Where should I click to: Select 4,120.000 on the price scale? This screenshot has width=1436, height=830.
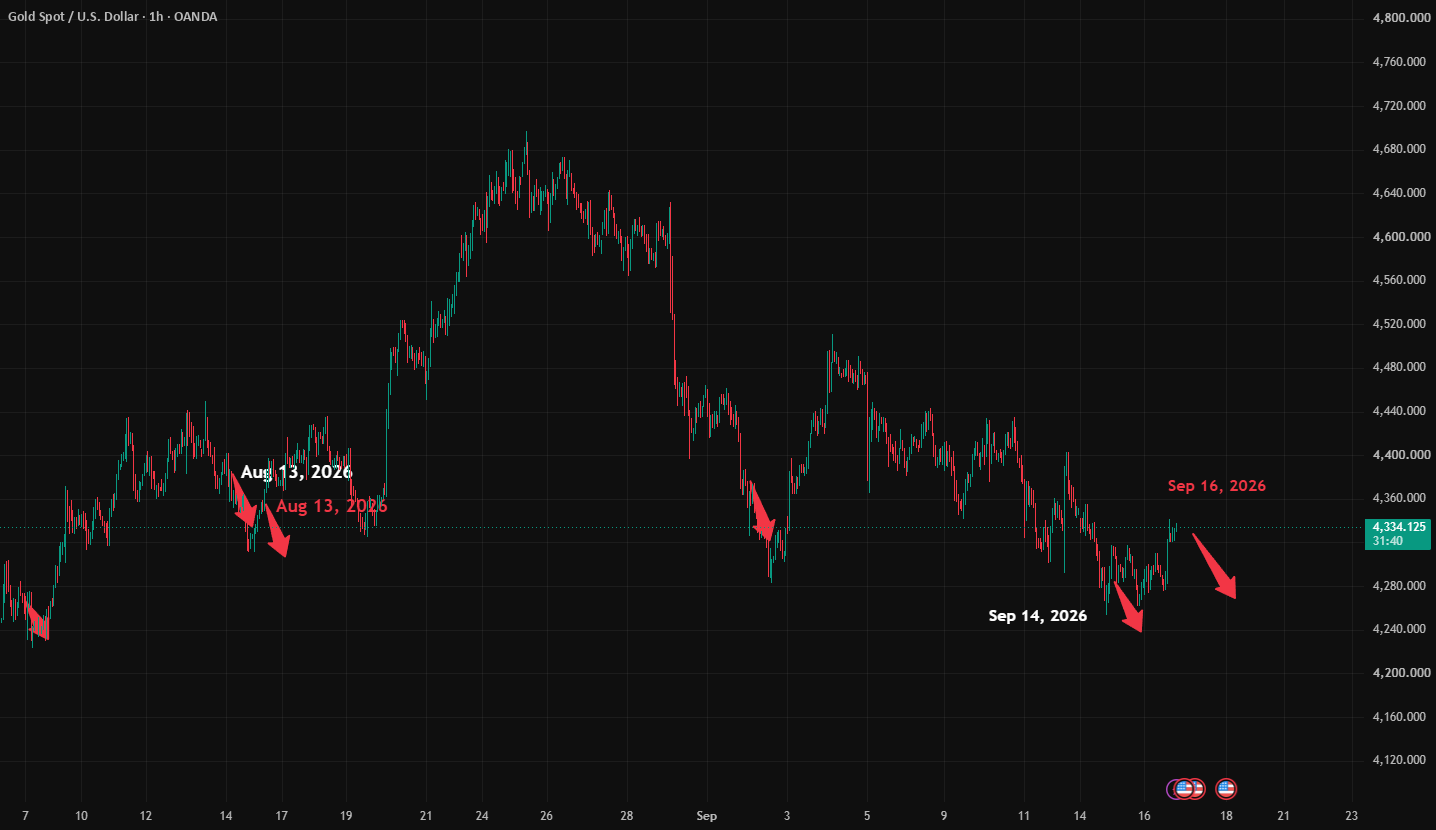[x=1398, y=760]
